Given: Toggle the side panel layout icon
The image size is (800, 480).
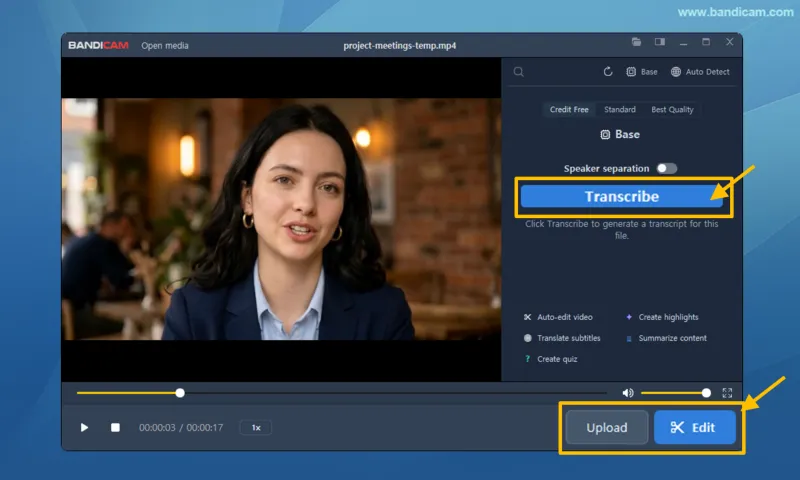Looking at the screenshot, I should click(x=660, y=42).
